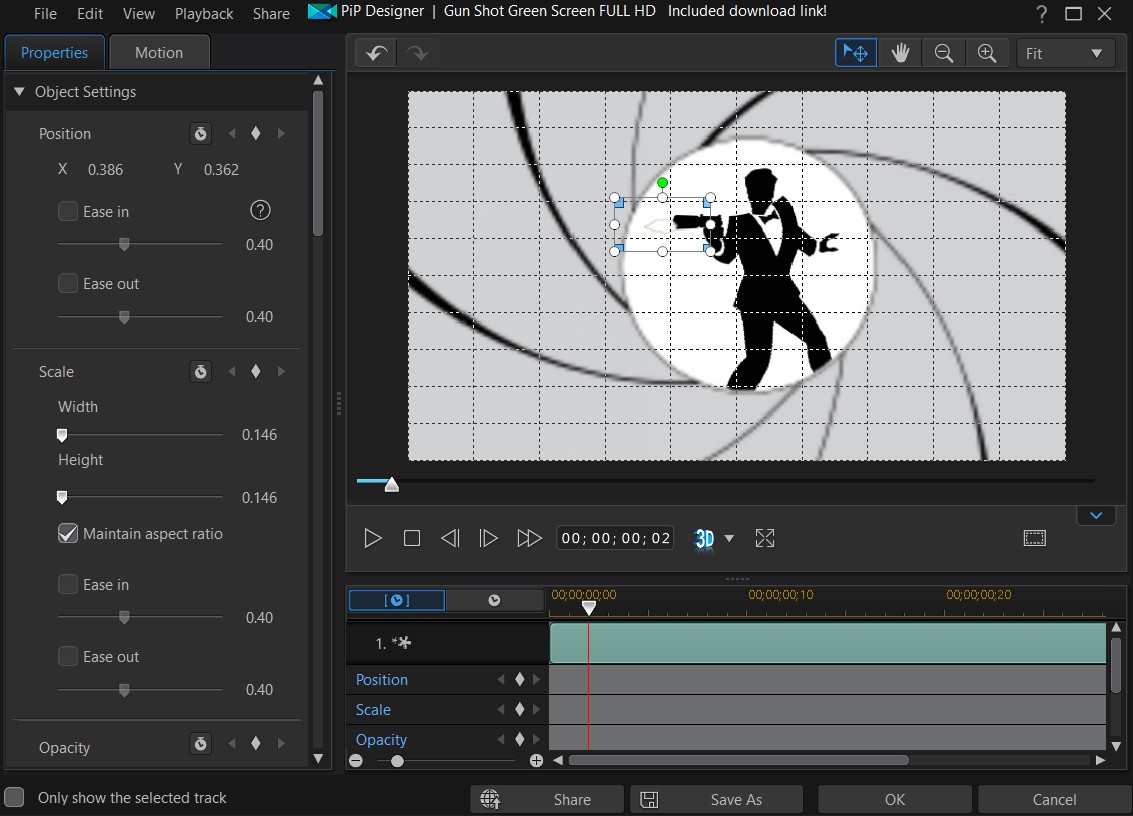Screen dimensions: 1133x816
Task: Open the View menu
Action: click(139, 14)
